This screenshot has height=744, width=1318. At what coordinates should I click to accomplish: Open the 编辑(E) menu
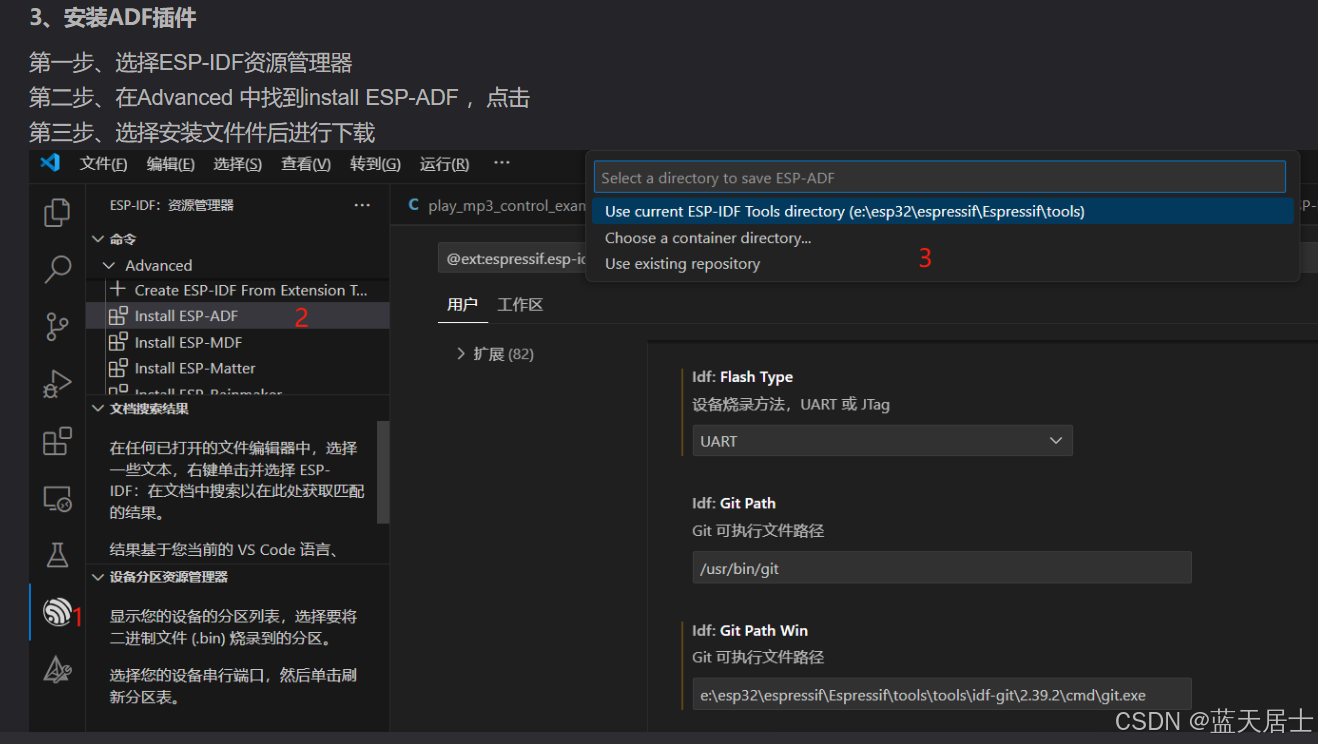tap(171, 164)
